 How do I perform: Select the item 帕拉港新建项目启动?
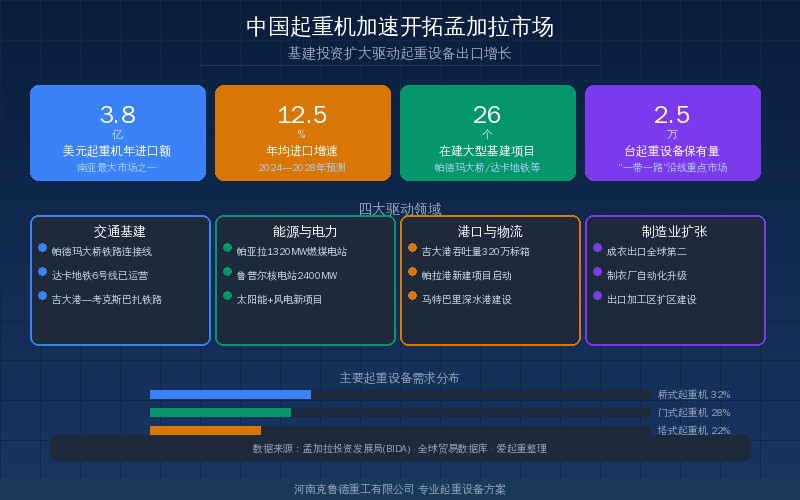click(x=466, y=276)
